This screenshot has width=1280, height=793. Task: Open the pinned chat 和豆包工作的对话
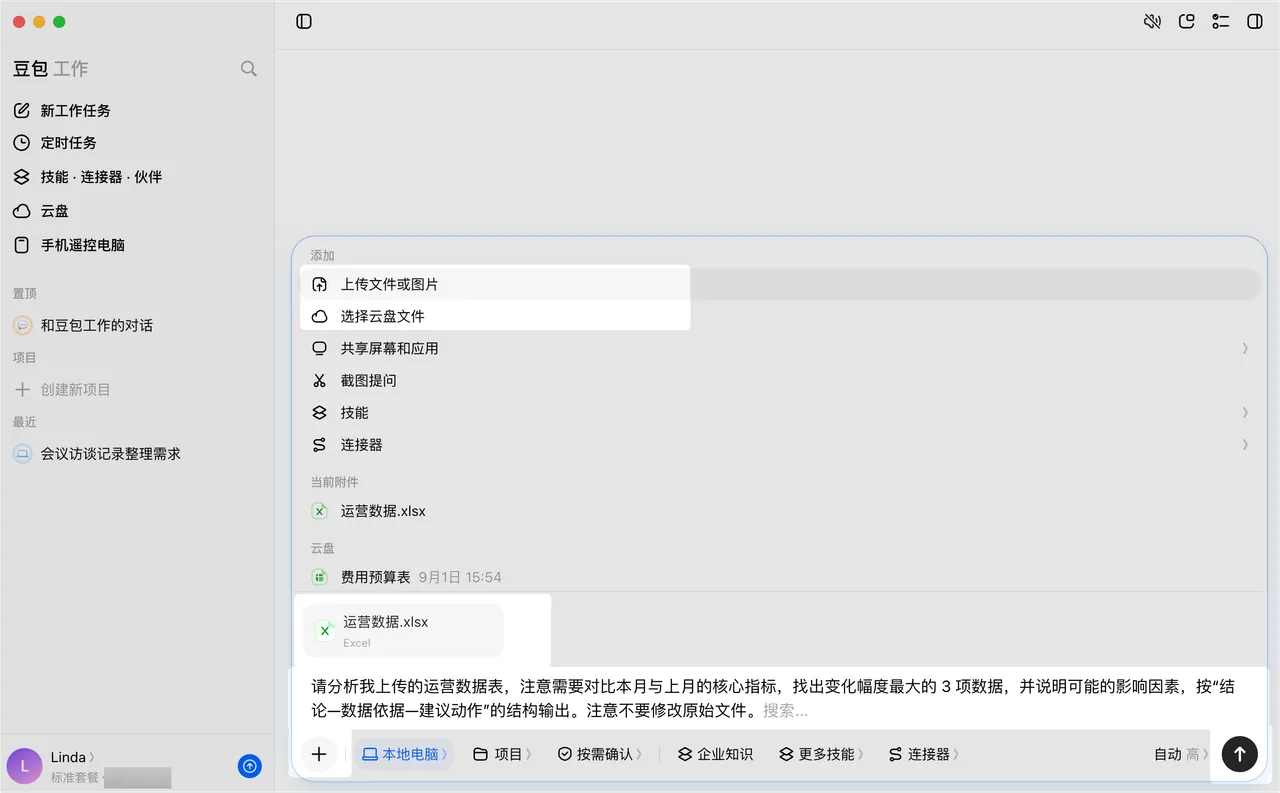[x=137, y=325]
